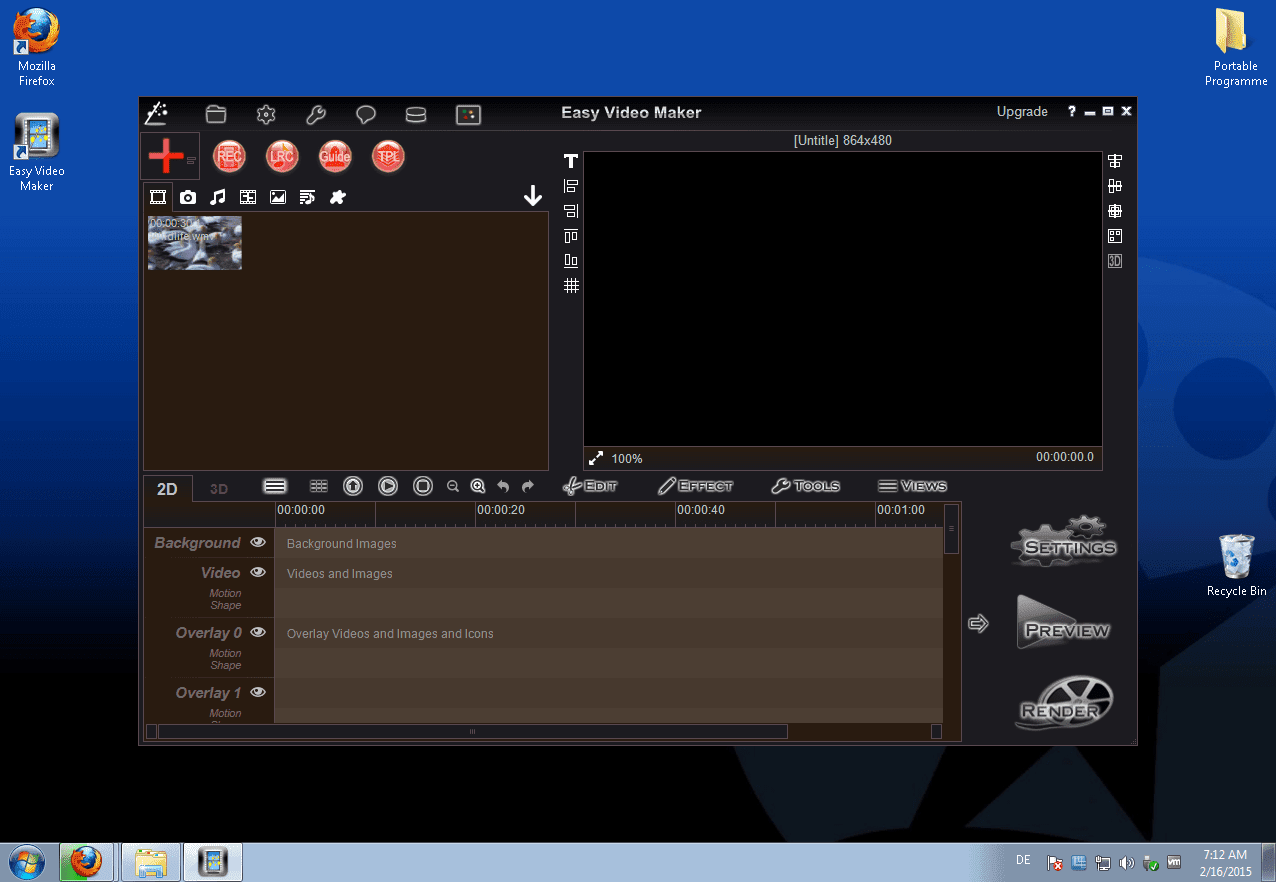Select the 2D timeline tab
The height and width of the screenshot is (882, 1276).
[167, 489]
